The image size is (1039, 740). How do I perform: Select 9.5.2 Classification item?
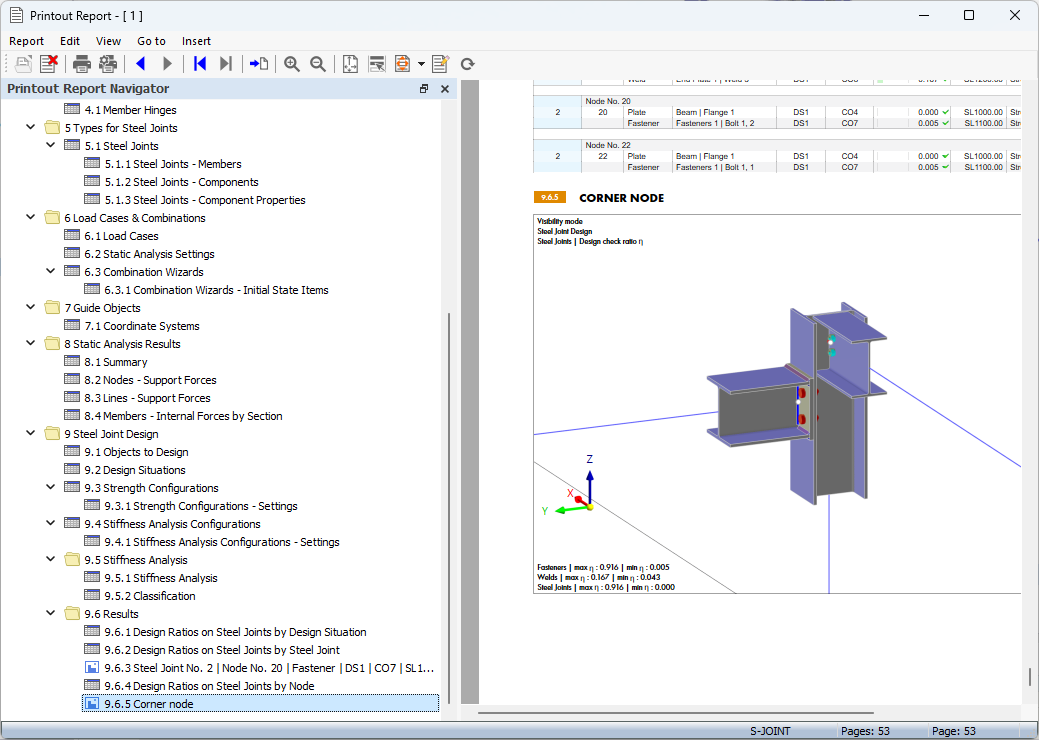pyautogui.click(x=149, y=596)
